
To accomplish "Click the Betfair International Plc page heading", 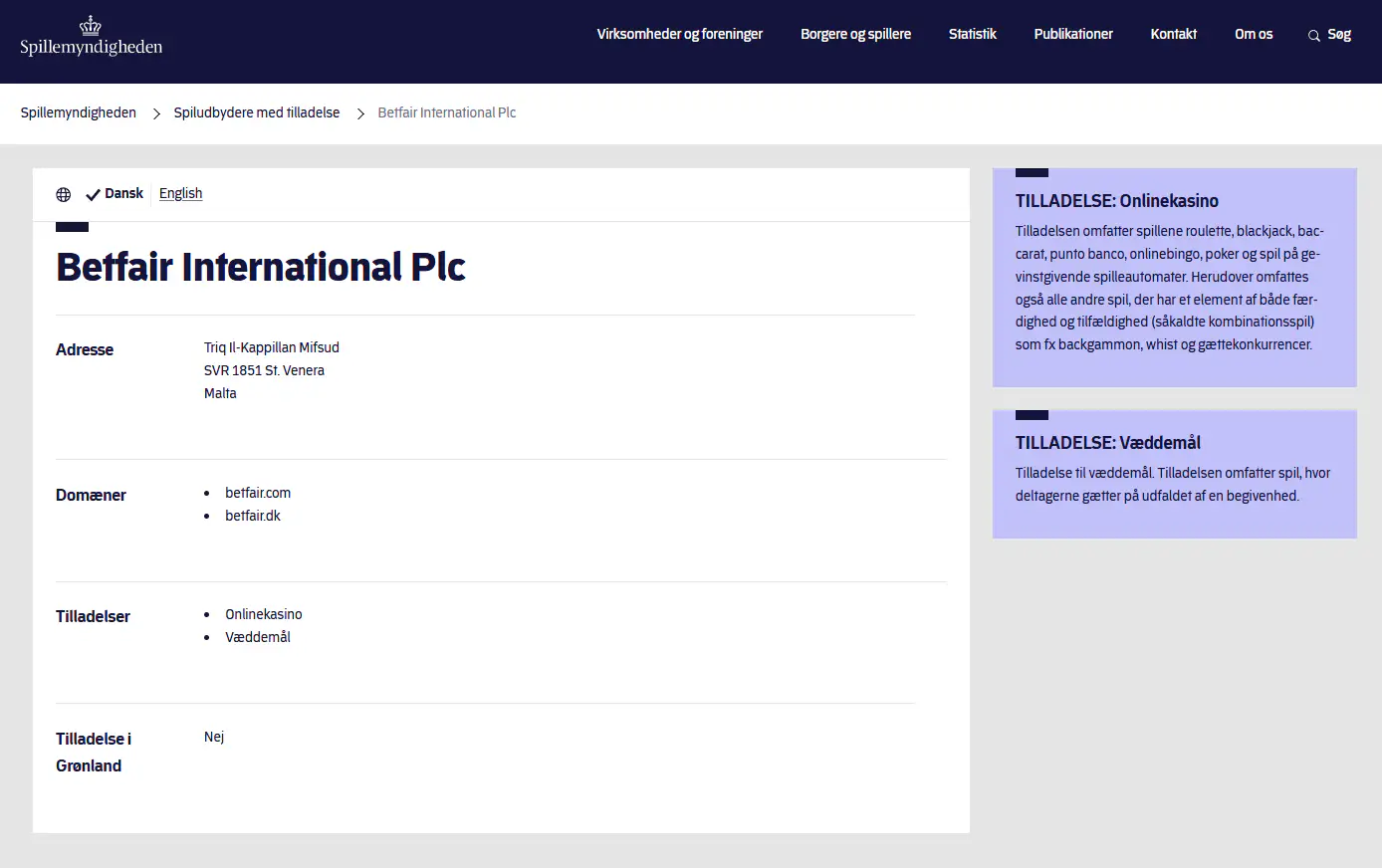I will 261,267.
